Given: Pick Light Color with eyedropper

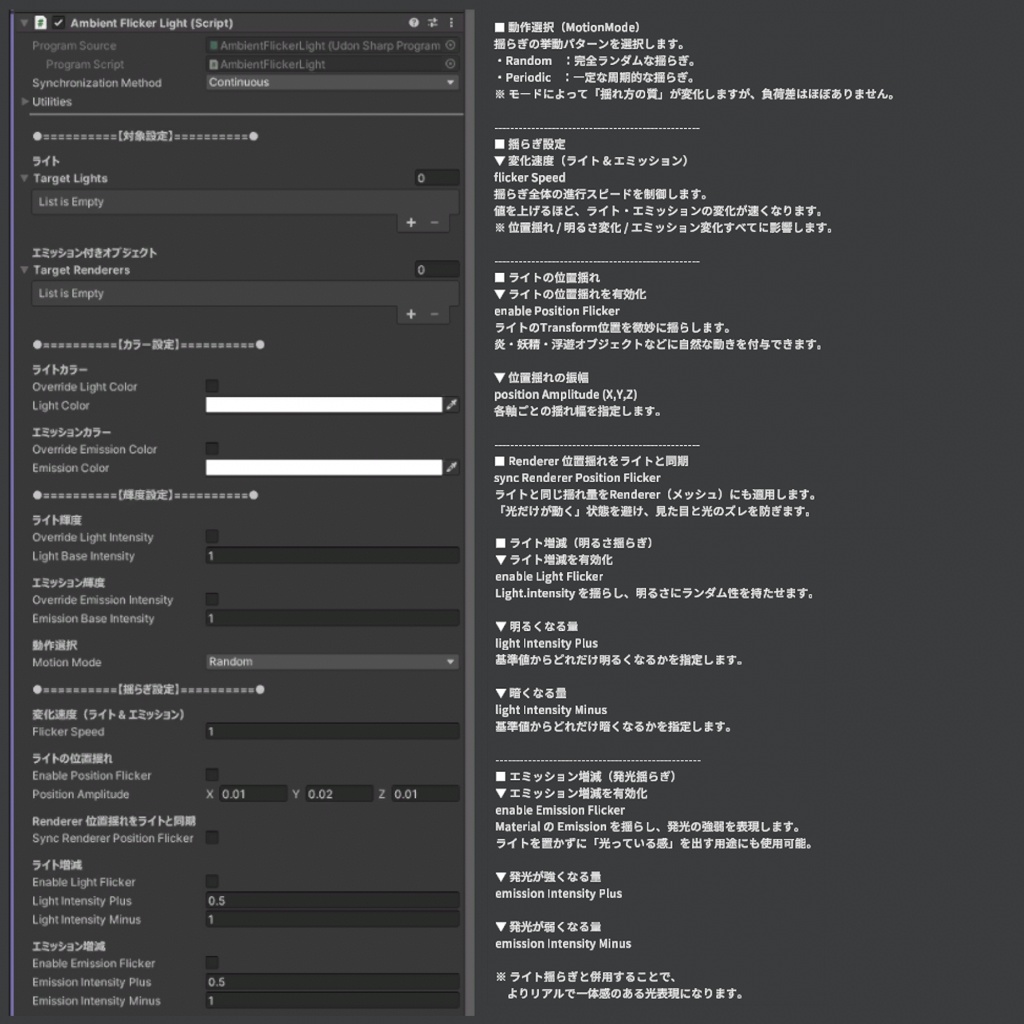Looking at the screenshot, I should point(451,405).
